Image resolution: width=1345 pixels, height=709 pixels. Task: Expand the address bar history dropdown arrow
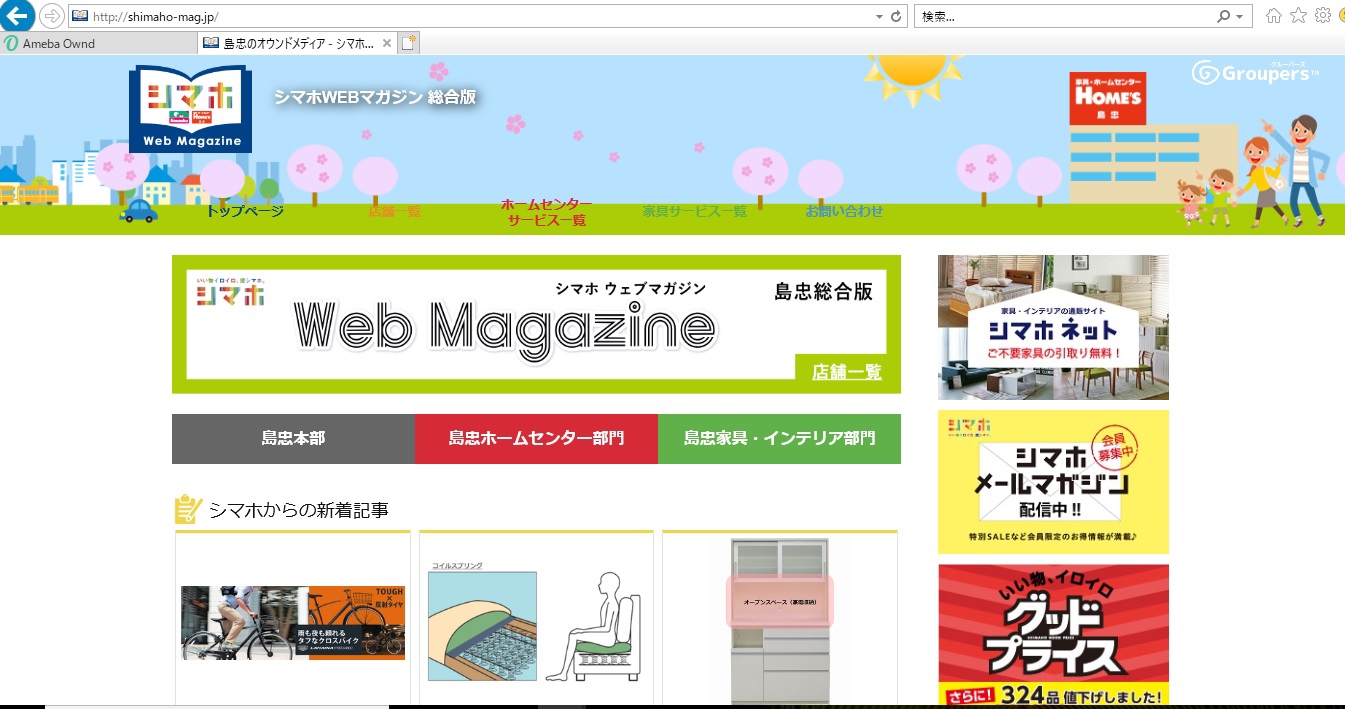point(879,17)
